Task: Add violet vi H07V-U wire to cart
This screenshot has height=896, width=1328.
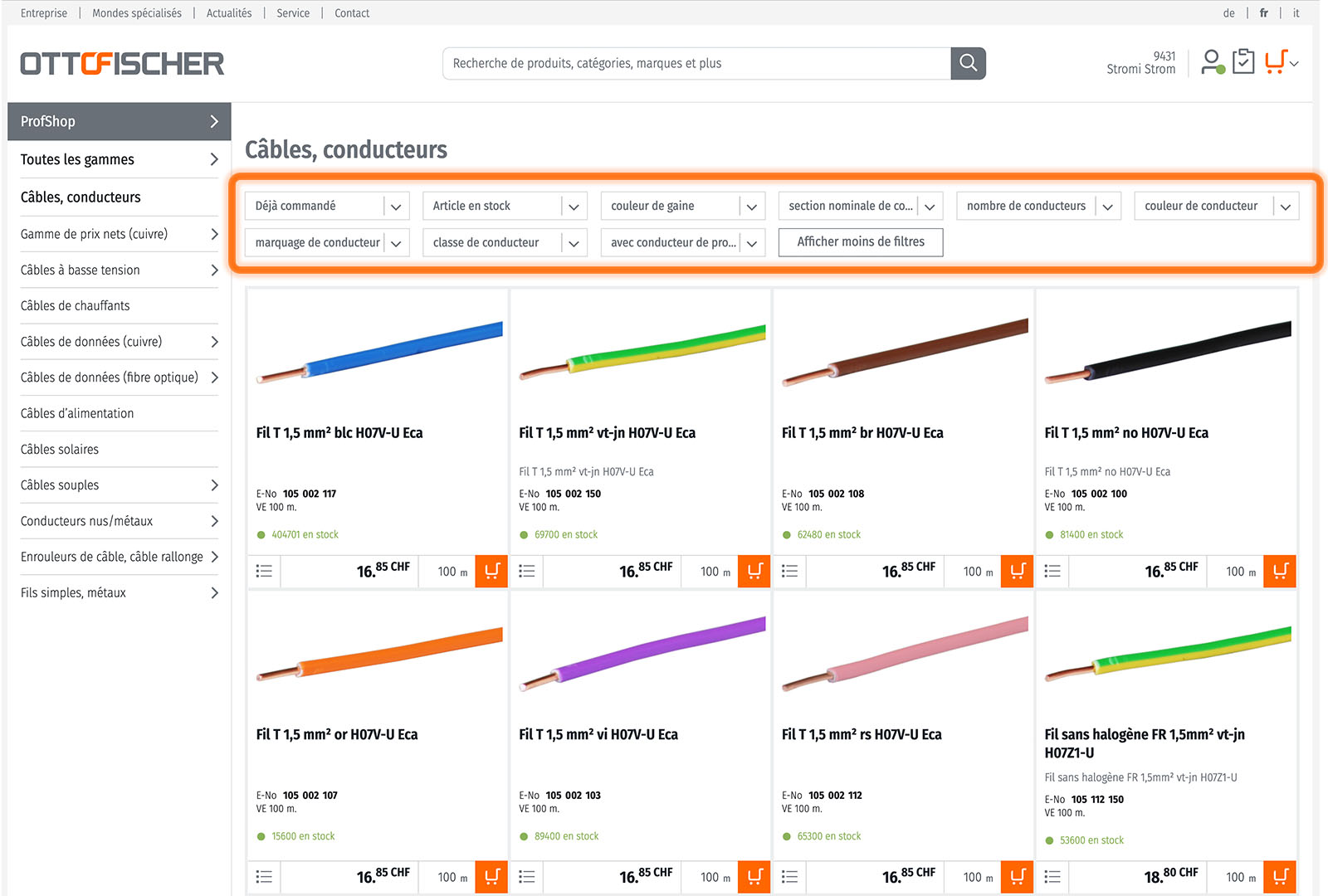Action: coord(754,877)
